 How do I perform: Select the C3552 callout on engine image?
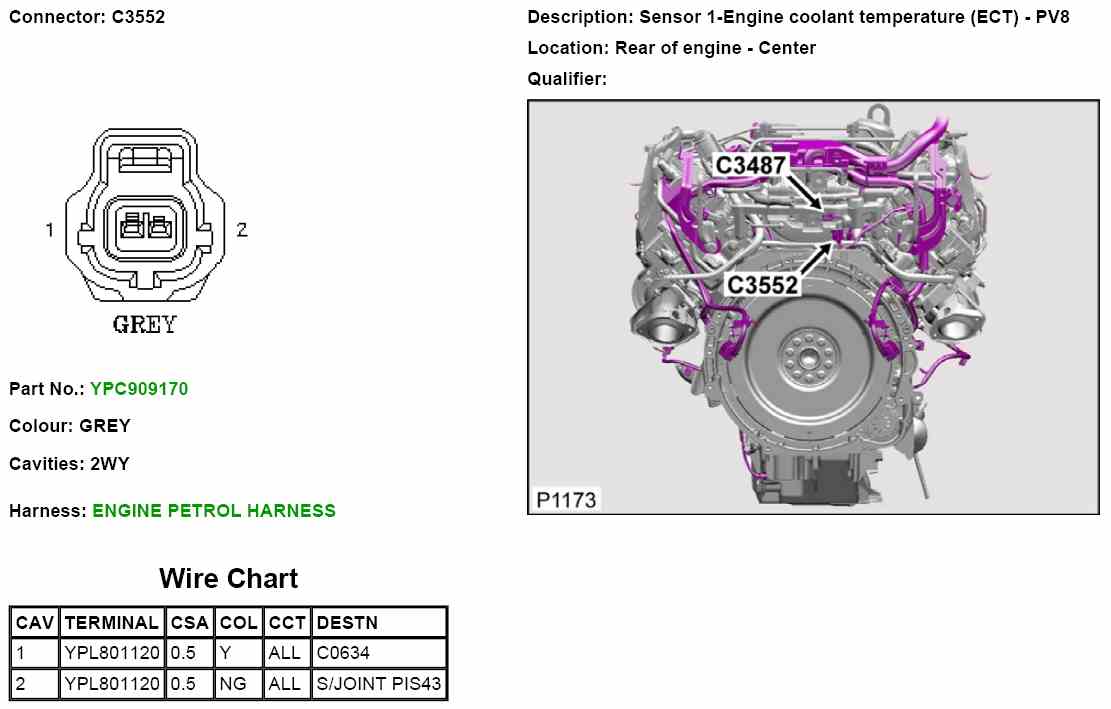tap(762, 285)
